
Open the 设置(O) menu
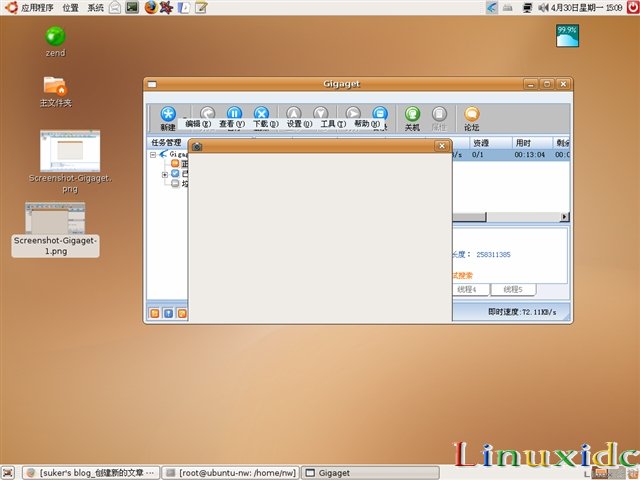coord(299,123)
